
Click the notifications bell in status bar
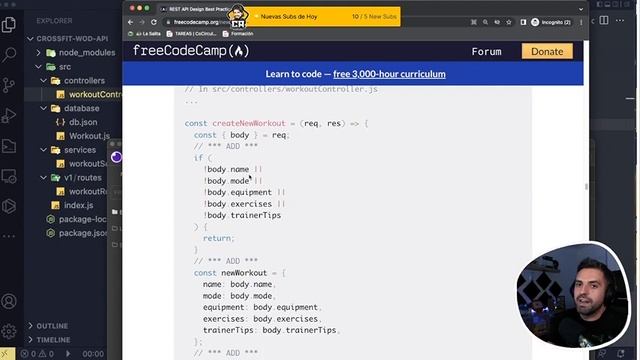point(621,353)
